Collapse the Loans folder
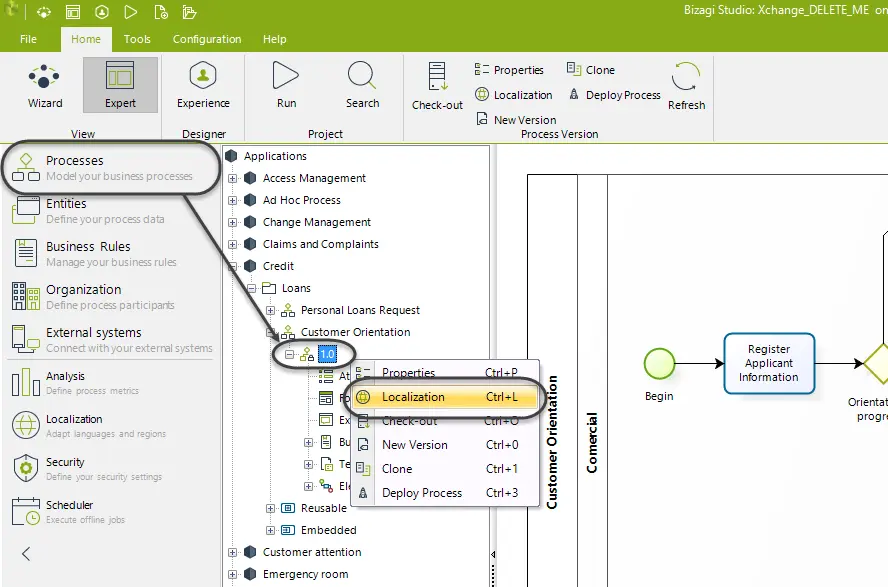888x587 pixels. (x=251, y=289)
